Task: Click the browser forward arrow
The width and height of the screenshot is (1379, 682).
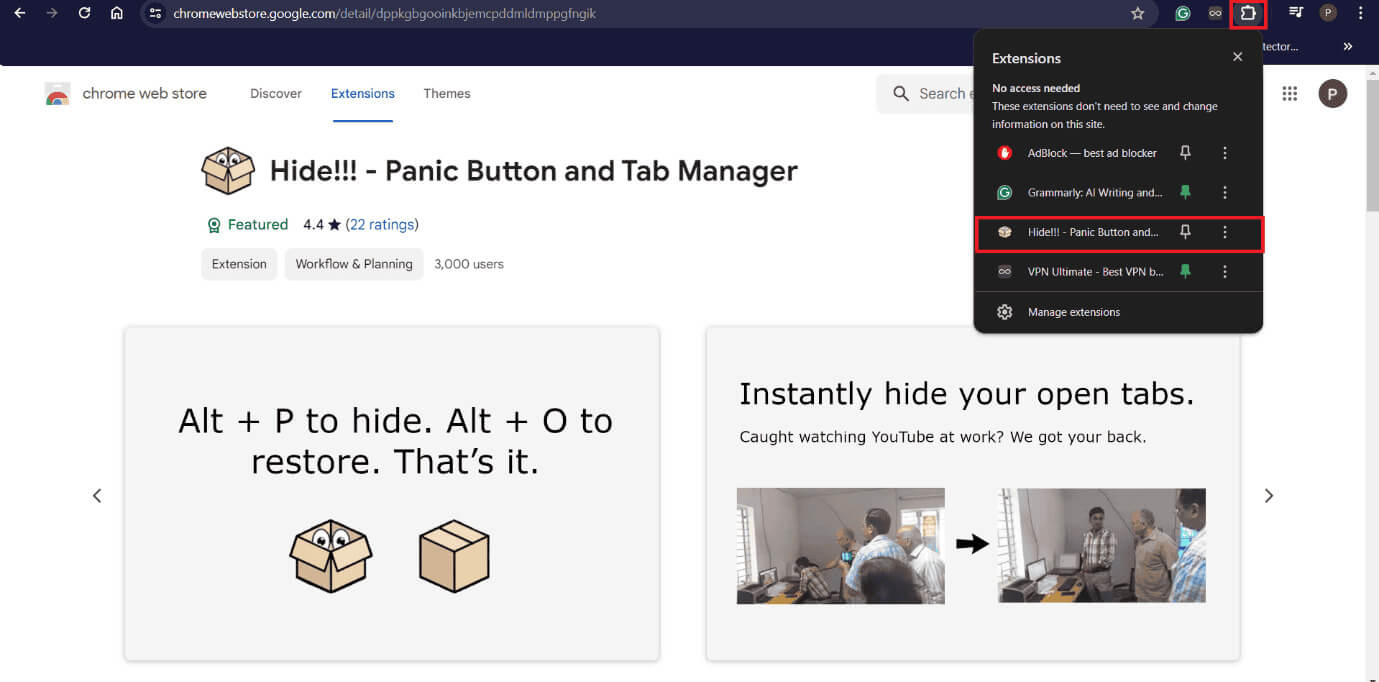Action: 52,14
